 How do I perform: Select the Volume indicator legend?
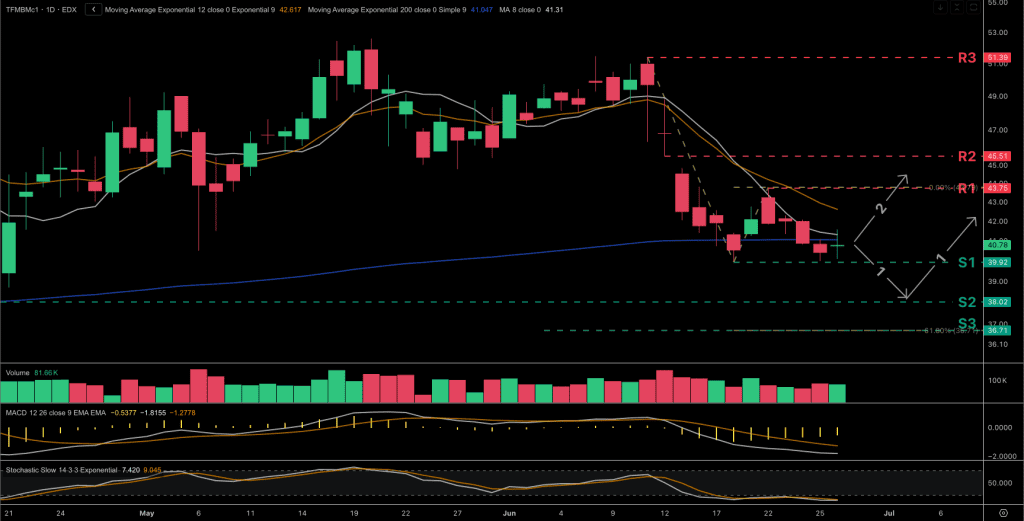click(18, 373)
